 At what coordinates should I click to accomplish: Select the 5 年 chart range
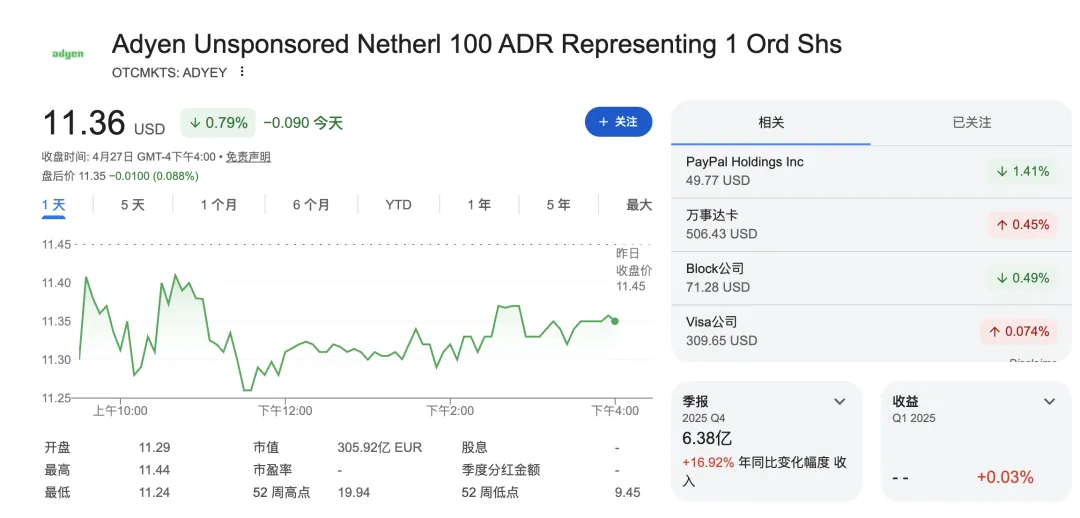559,205
